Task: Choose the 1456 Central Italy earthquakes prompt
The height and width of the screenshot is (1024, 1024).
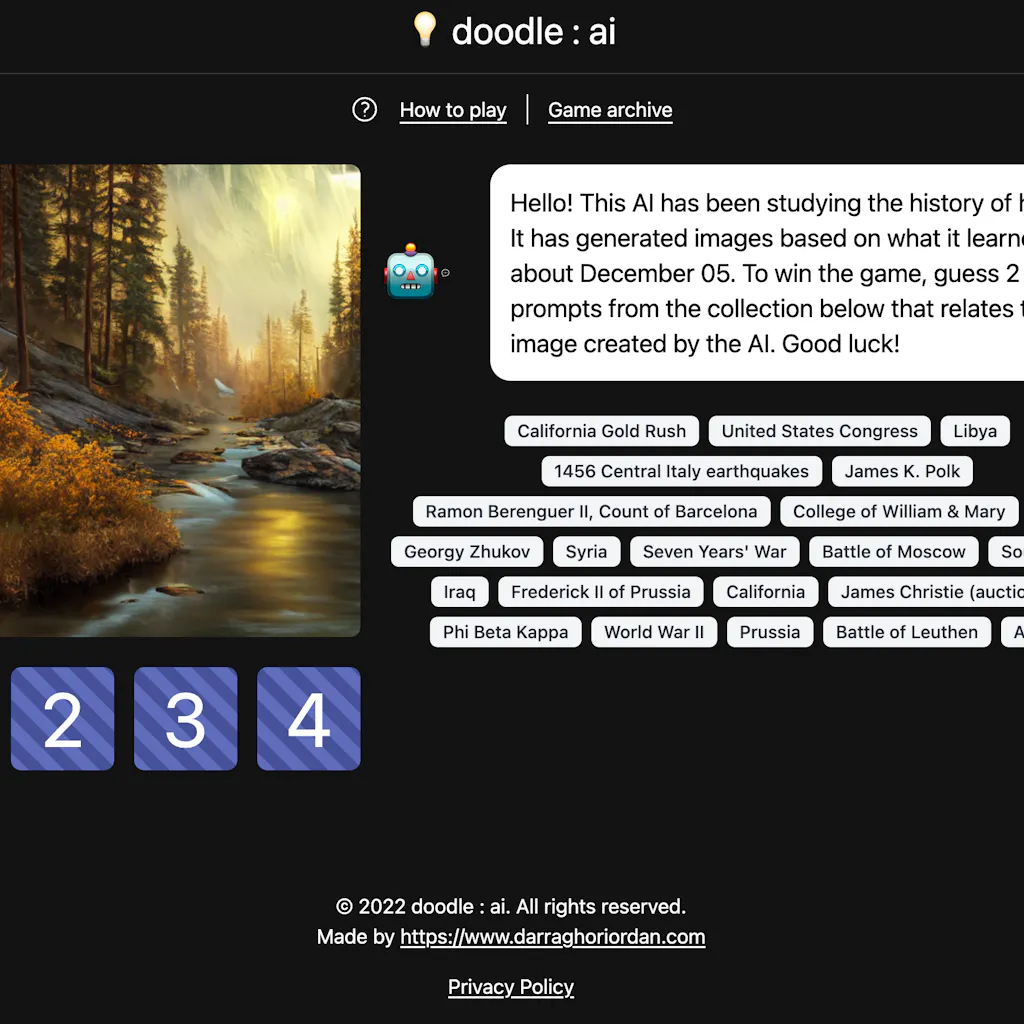Action: [x=681, y=471]
